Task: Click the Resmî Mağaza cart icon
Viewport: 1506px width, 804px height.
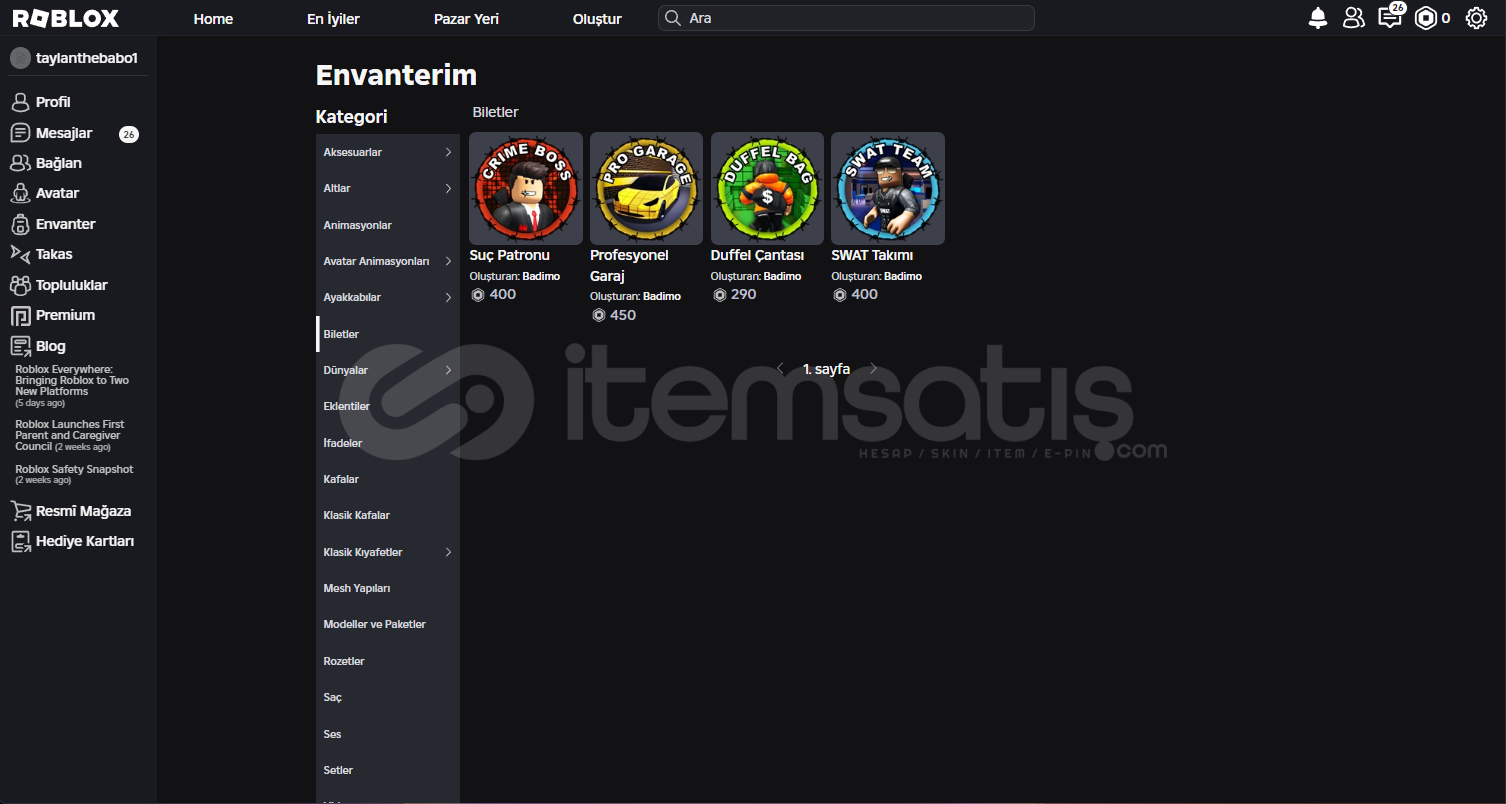Action: (x=20, y=511)
